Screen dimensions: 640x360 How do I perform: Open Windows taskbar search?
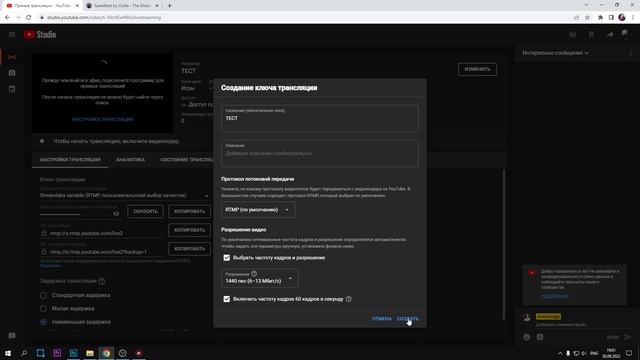click(x=24, y=353)
